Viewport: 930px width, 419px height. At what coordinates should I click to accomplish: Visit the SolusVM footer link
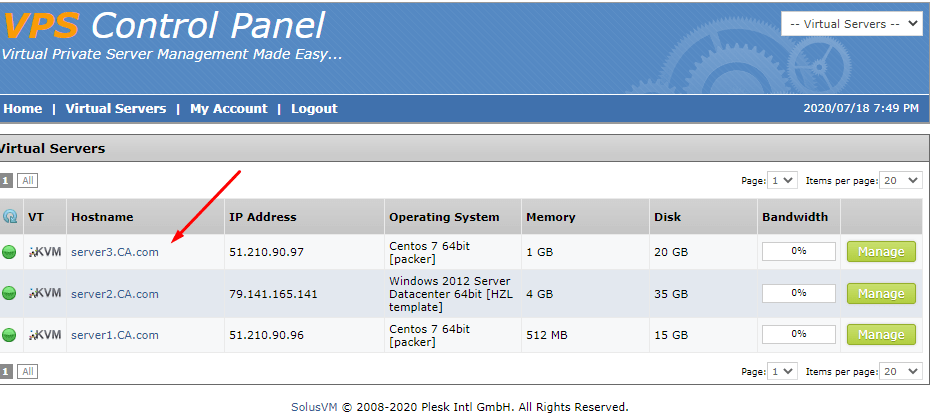[314, 407]
